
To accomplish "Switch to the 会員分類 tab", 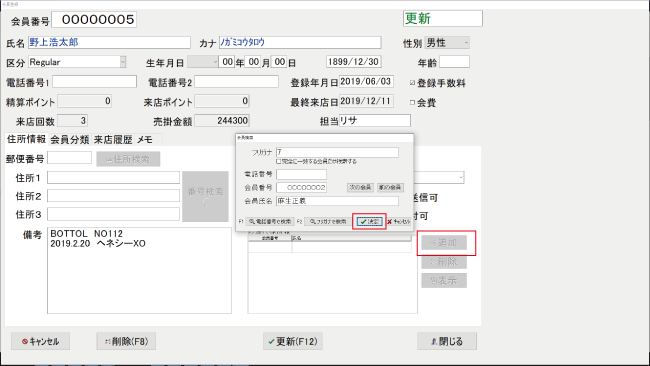I will pyautogui.click(x=70, y=140).
